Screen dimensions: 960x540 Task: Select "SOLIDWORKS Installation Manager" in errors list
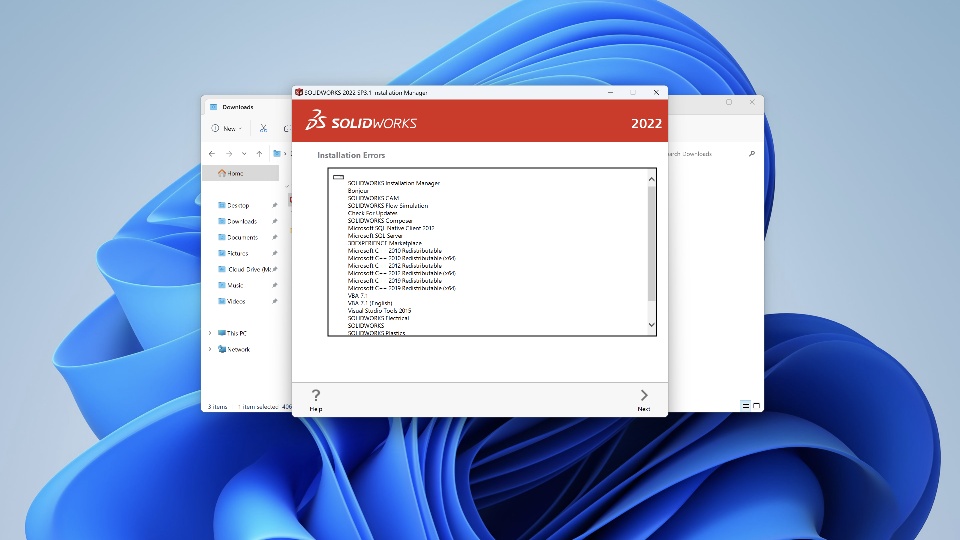394,183
